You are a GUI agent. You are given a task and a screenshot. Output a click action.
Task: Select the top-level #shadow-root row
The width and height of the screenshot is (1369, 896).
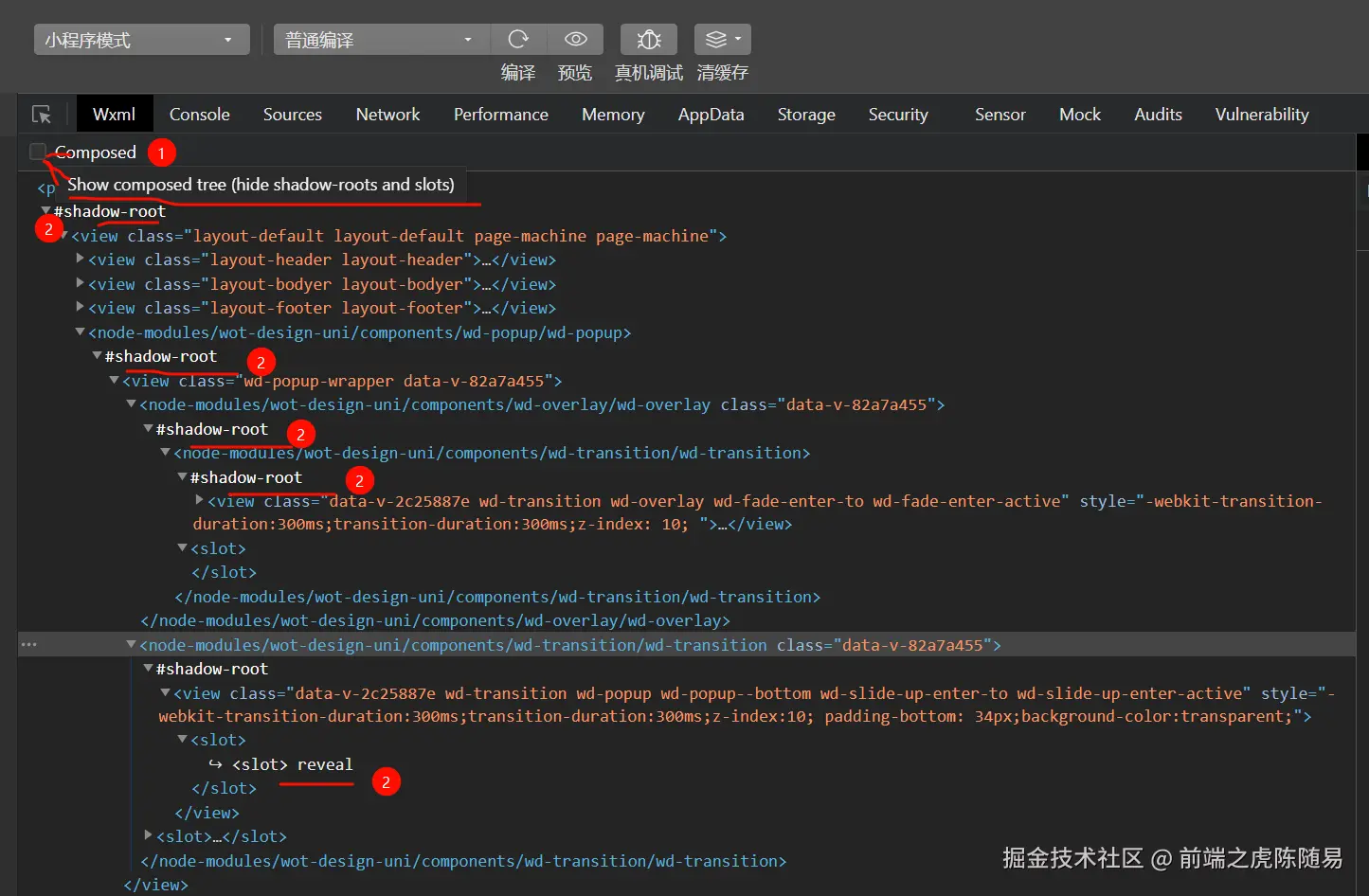pos(110,211)
